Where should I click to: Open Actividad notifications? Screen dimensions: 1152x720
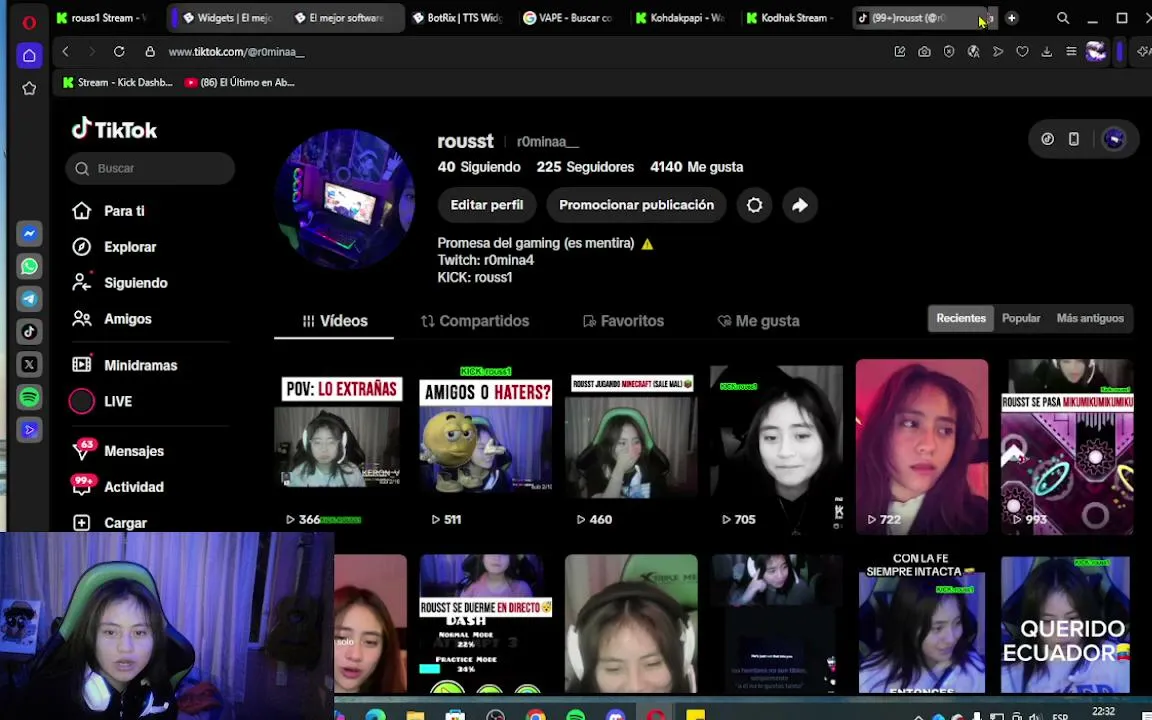118,486
